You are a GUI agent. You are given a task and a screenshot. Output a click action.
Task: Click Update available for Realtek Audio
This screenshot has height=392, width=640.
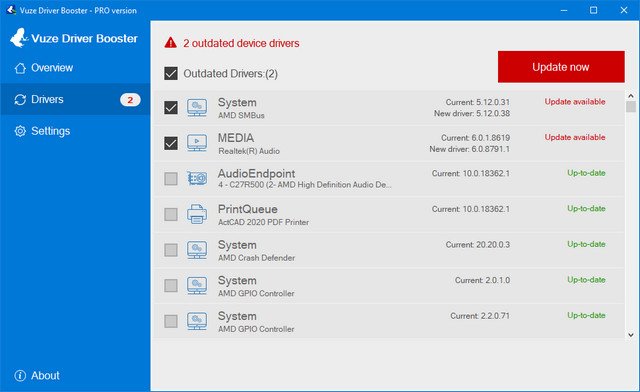575,137
